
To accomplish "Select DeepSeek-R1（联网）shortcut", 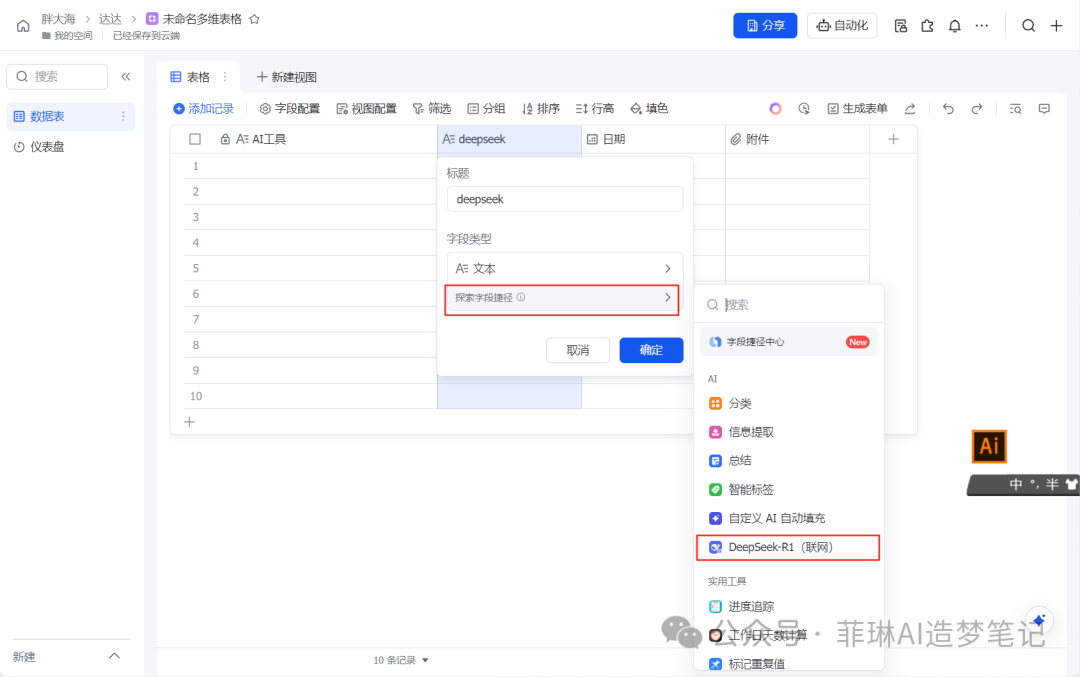I will click(x=788, y=548).
